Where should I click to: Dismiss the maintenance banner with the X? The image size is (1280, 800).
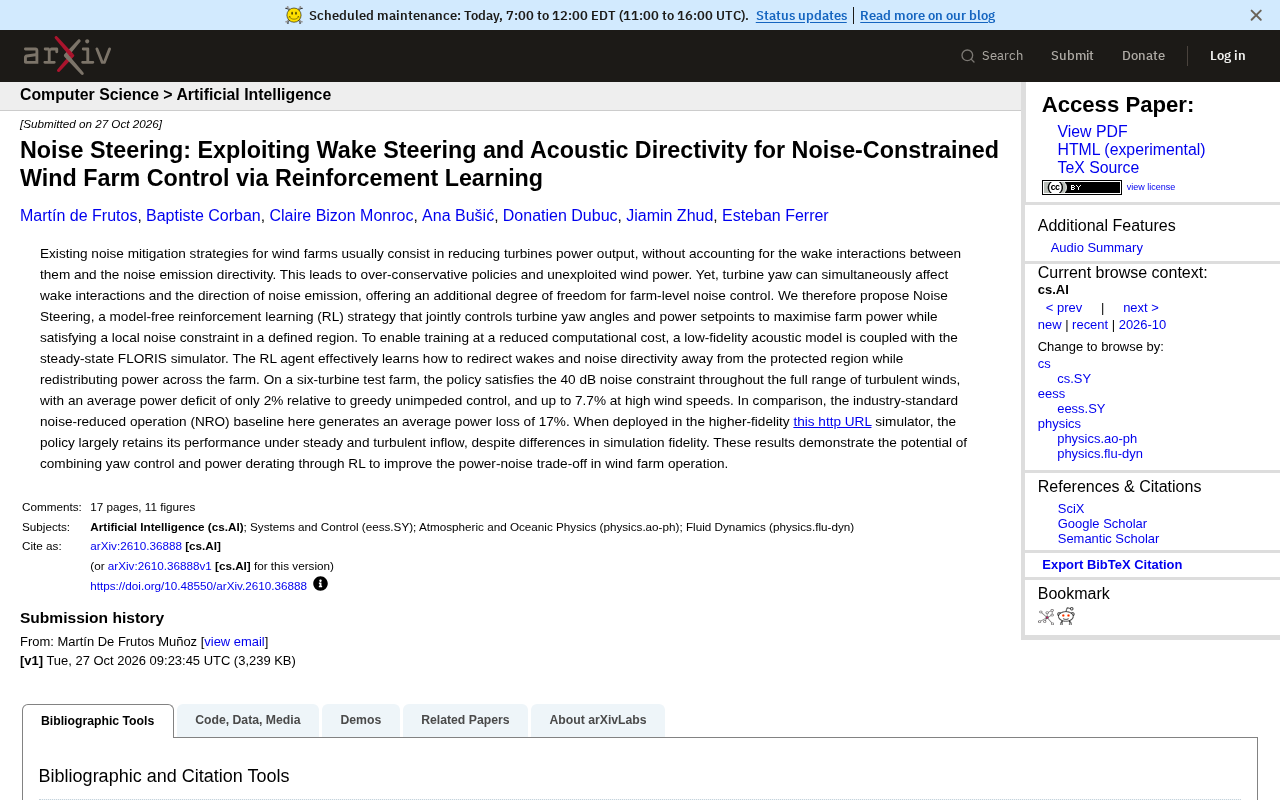[x=1256, y=15]
